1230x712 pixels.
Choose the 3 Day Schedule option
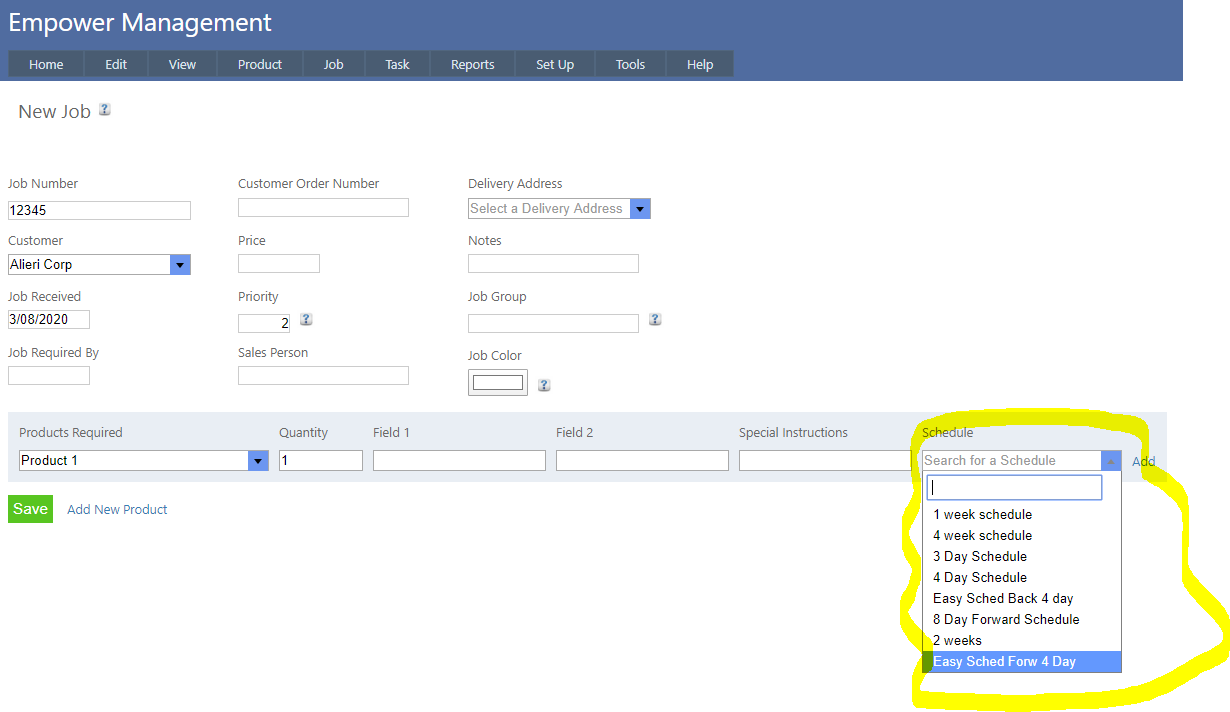point(979,557)
